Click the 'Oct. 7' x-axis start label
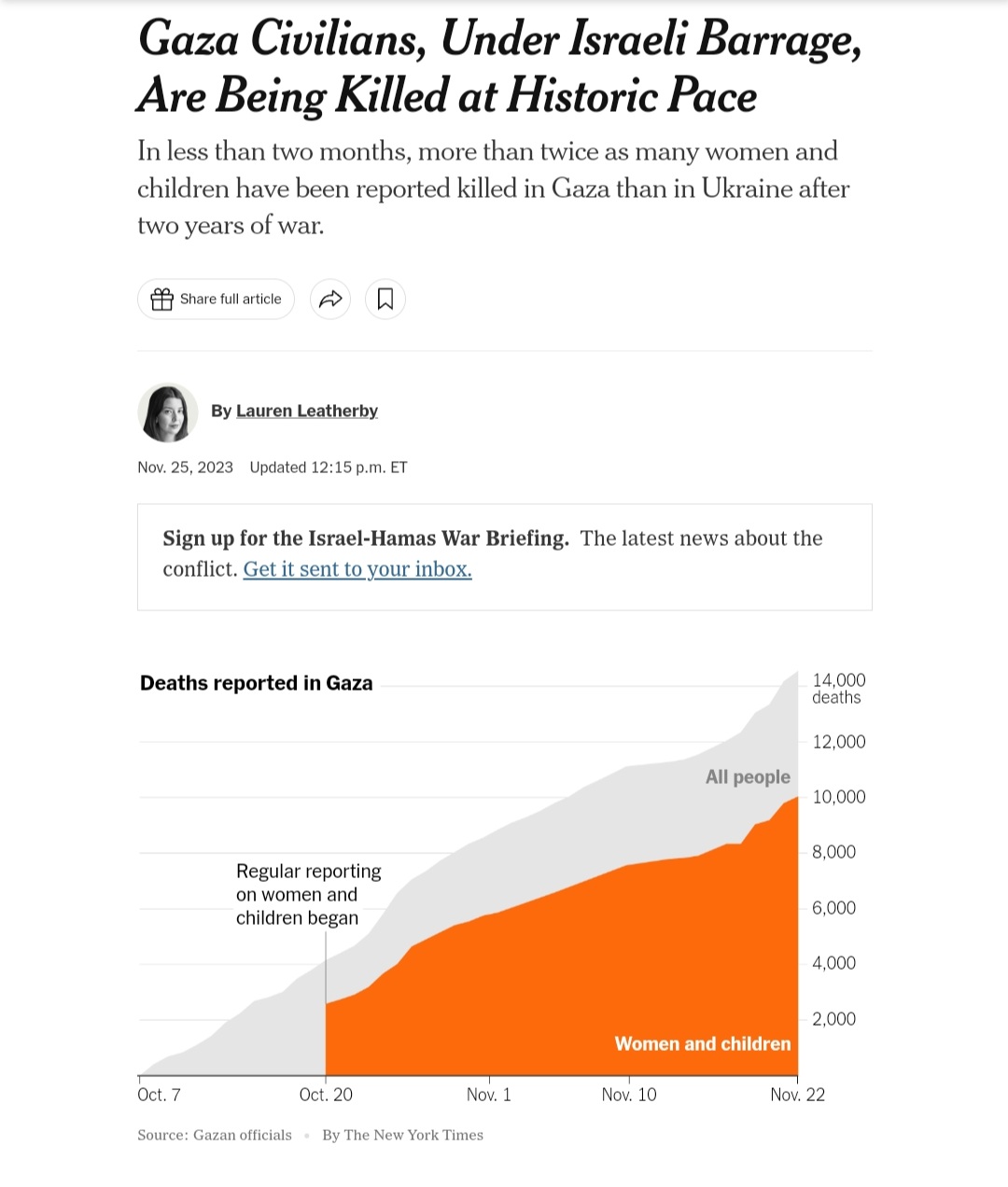This screenshot has width=1008, height=1187. click(159, 1095)
